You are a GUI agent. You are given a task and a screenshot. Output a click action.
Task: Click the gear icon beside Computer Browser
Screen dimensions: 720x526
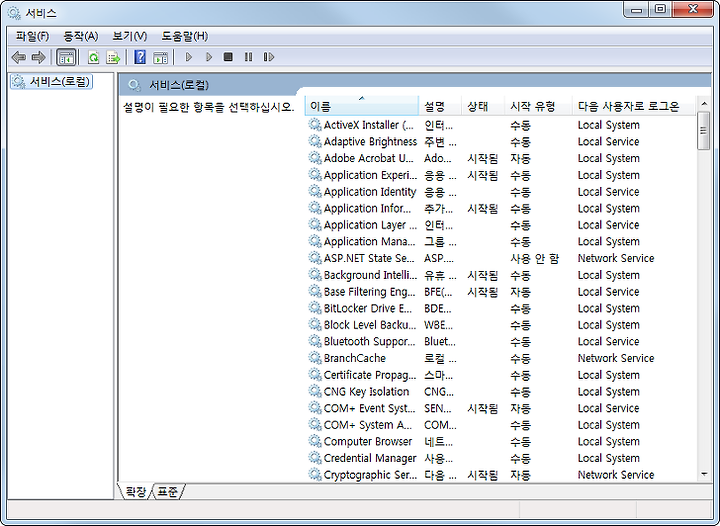(x=315, y=441)
